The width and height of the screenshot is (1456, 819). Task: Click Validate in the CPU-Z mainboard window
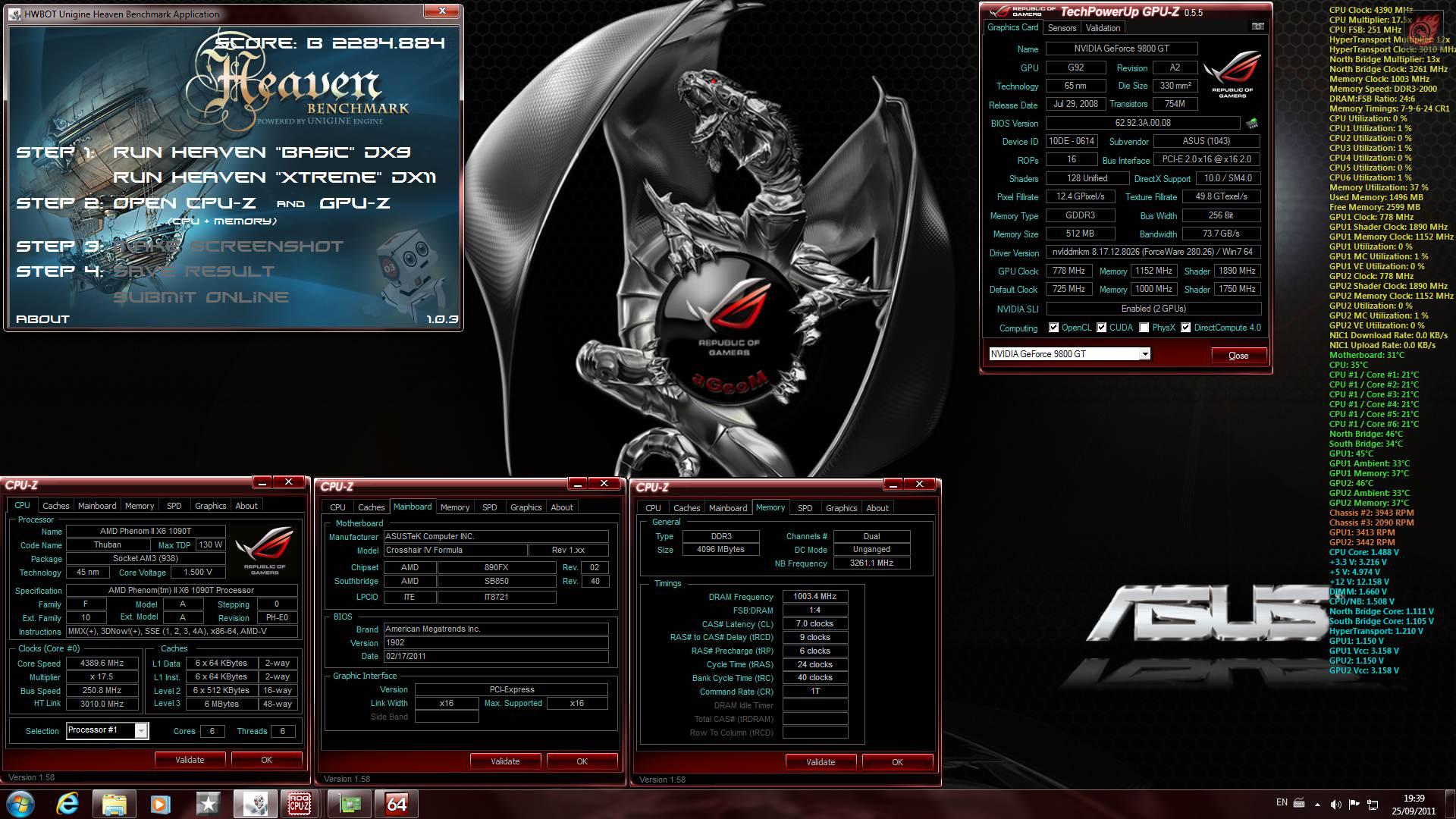(505, 761)
